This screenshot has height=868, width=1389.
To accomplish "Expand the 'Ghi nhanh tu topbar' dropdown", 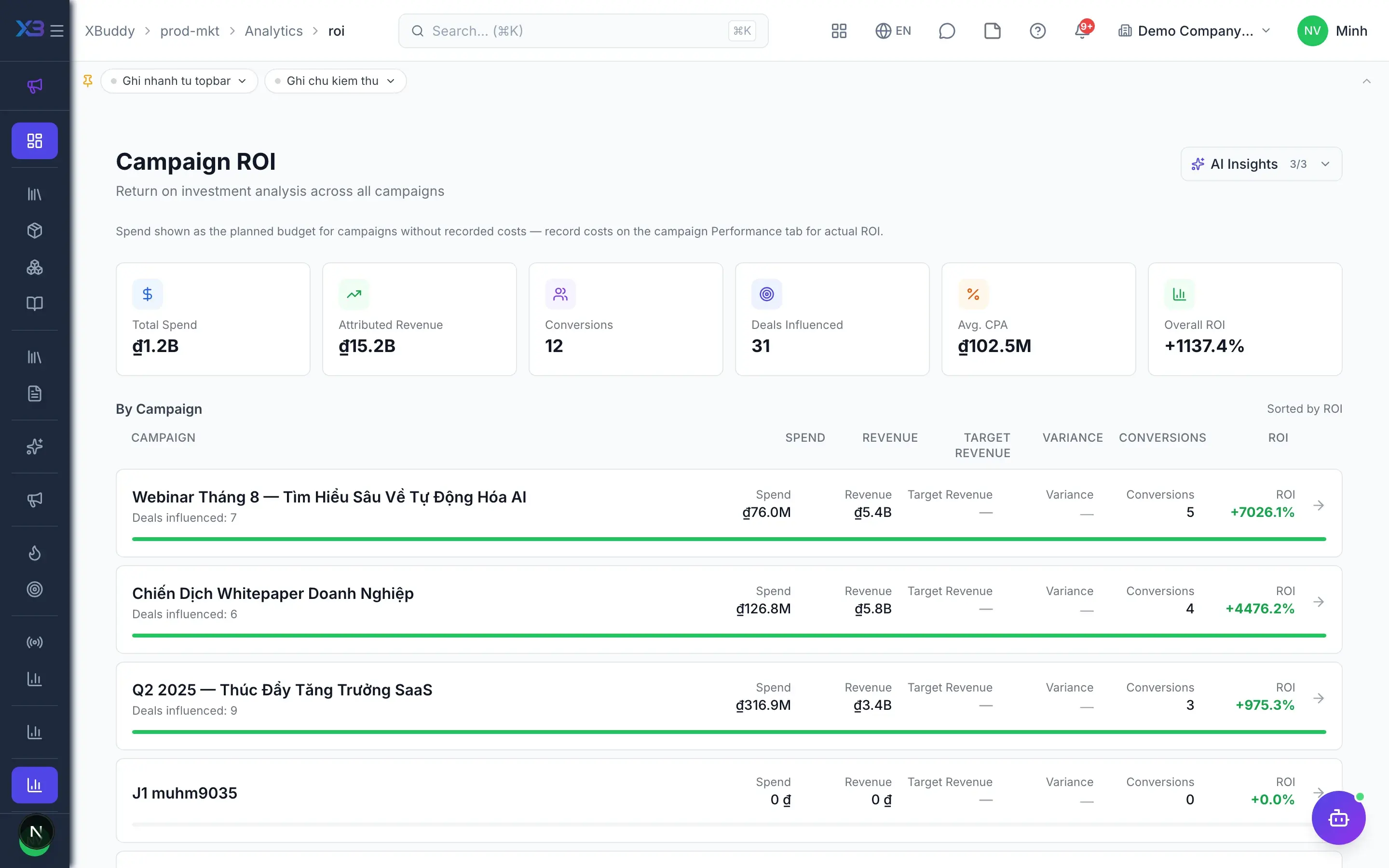I will pos(179,81).
